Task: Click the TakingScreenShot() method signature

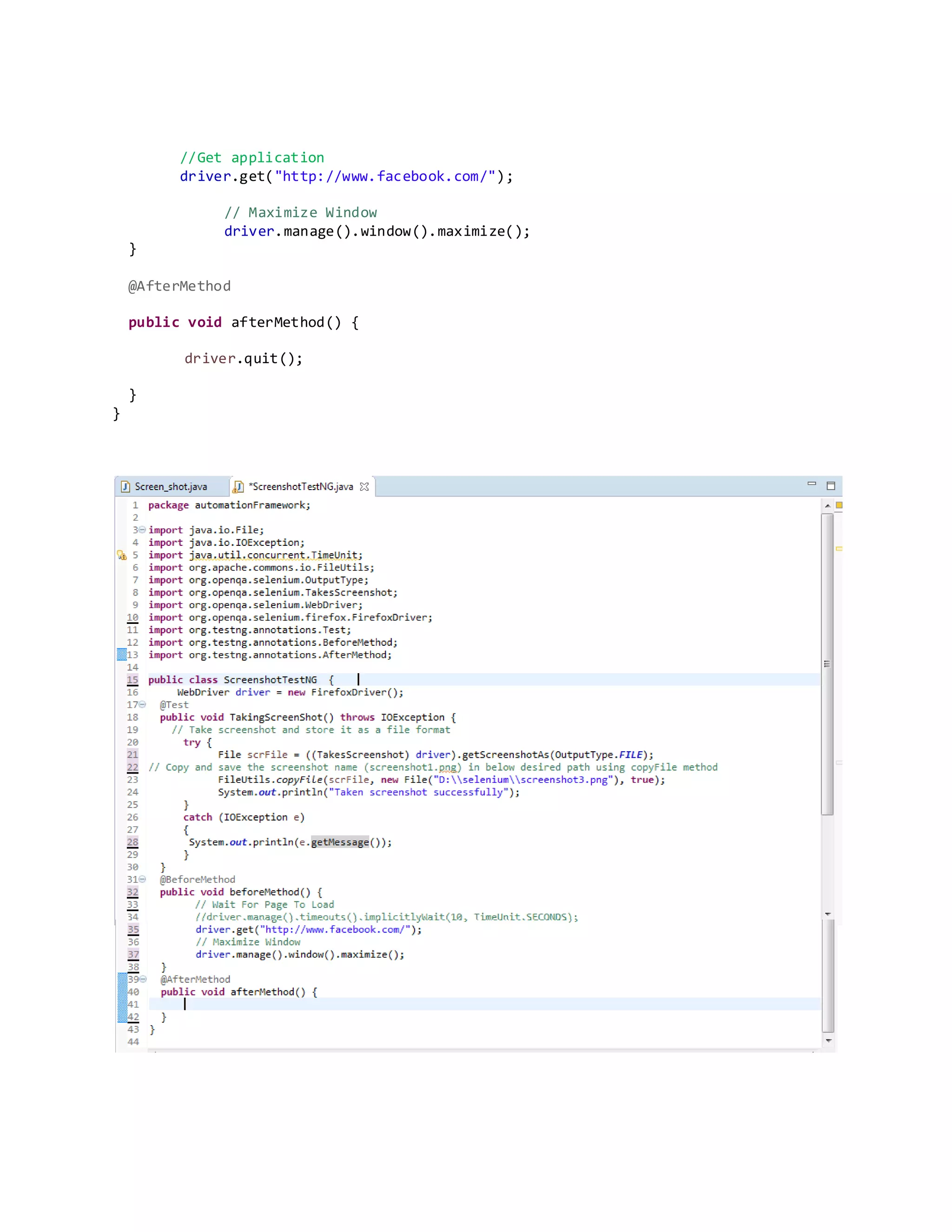Action: tap(308, 717)
